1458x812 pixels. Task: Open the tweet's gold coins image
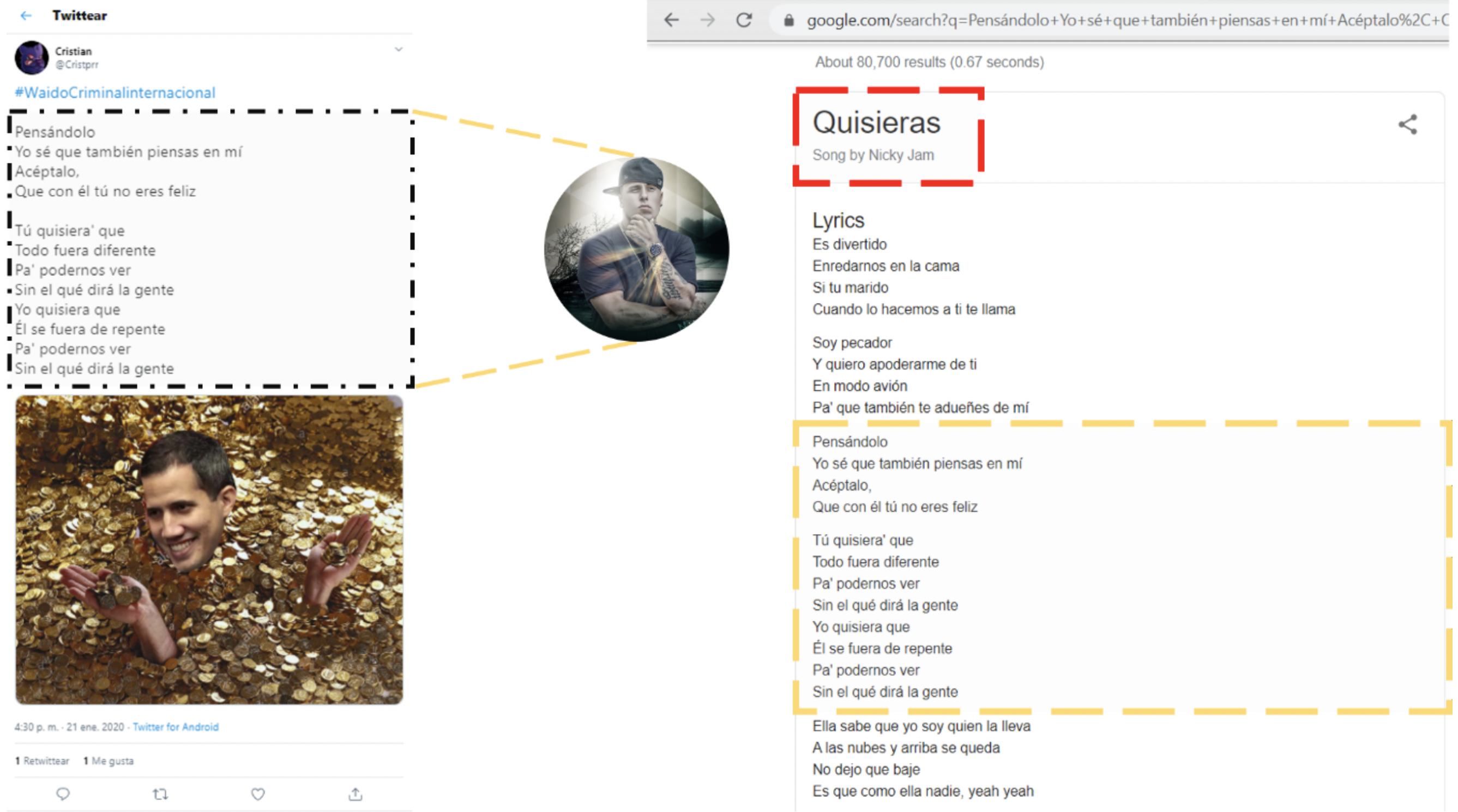209,549
